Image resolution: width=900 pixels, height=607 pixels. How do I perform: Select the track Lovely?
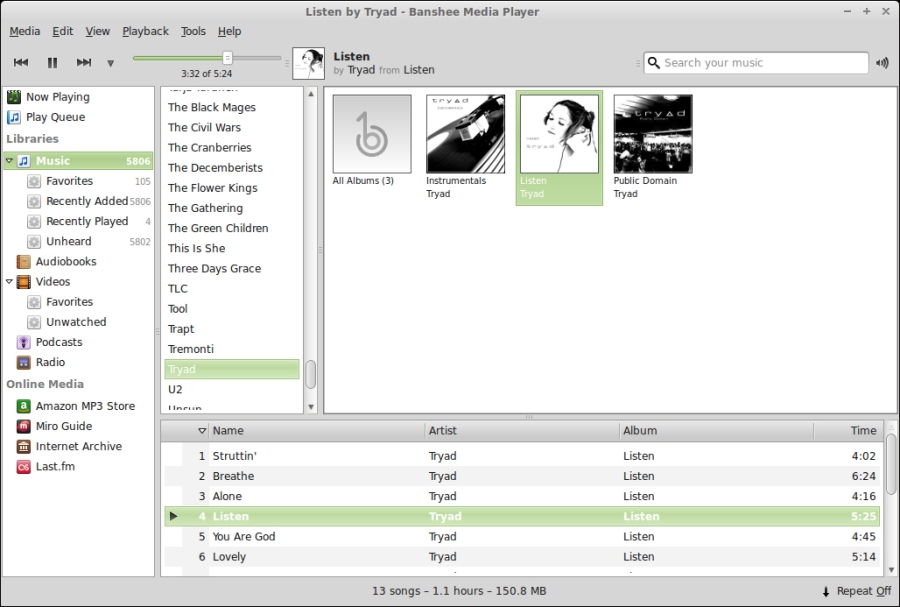click(x=522, y=557)
